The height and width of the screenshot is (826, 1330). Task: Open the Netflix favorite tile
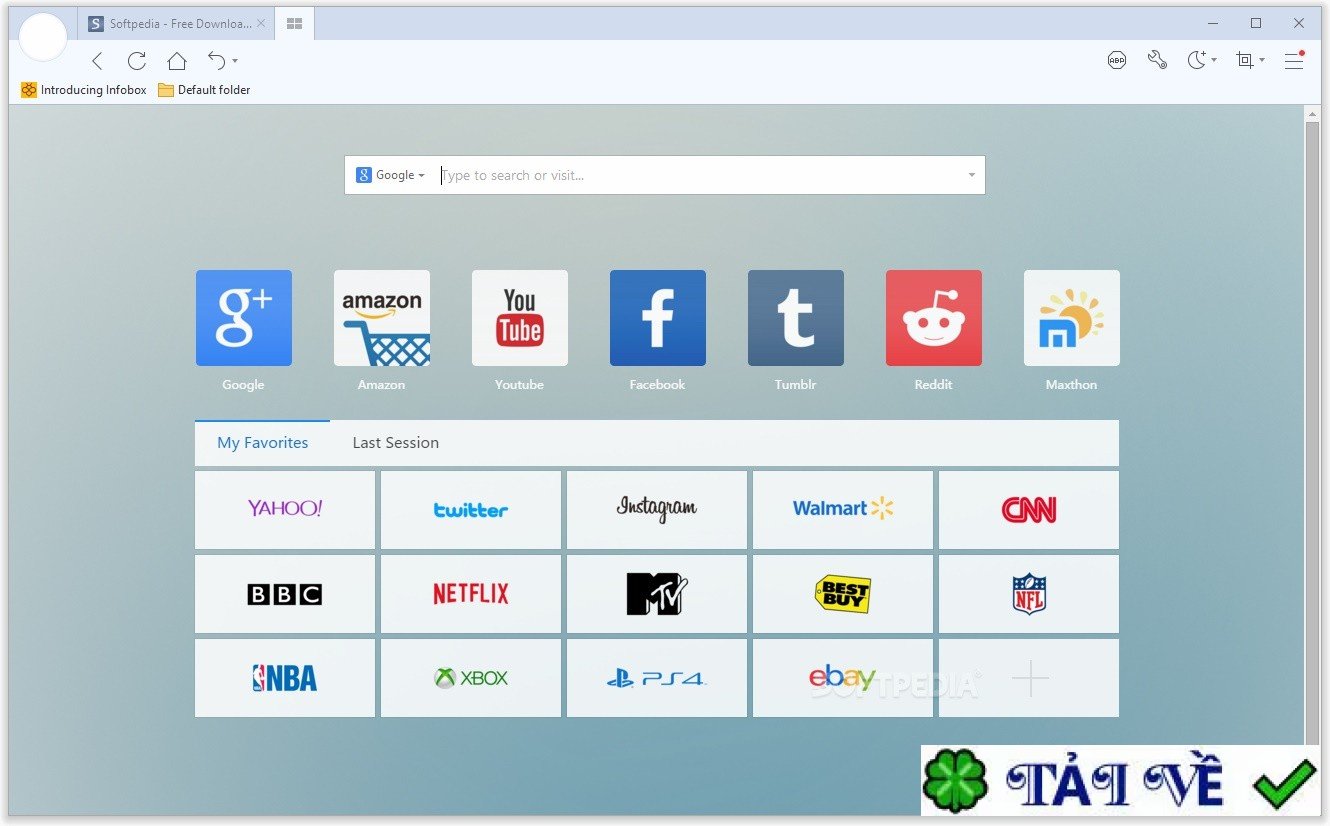pyautogui.click(x=471, y=594)
